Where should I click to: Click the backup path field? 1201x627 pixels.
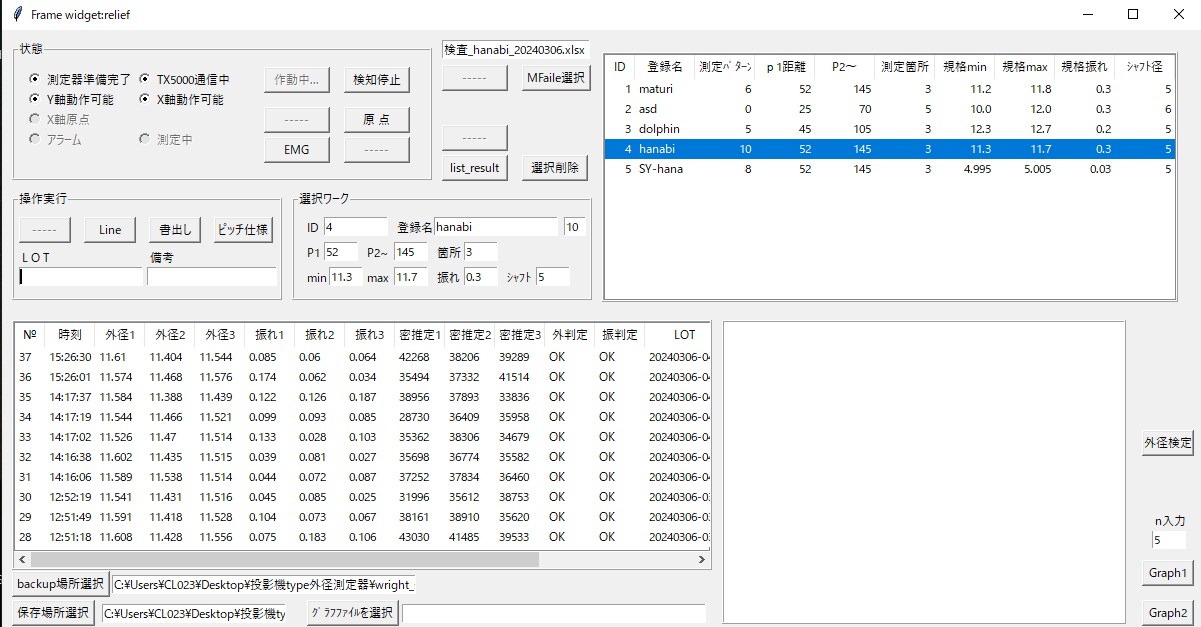click(x=263, y=584)
